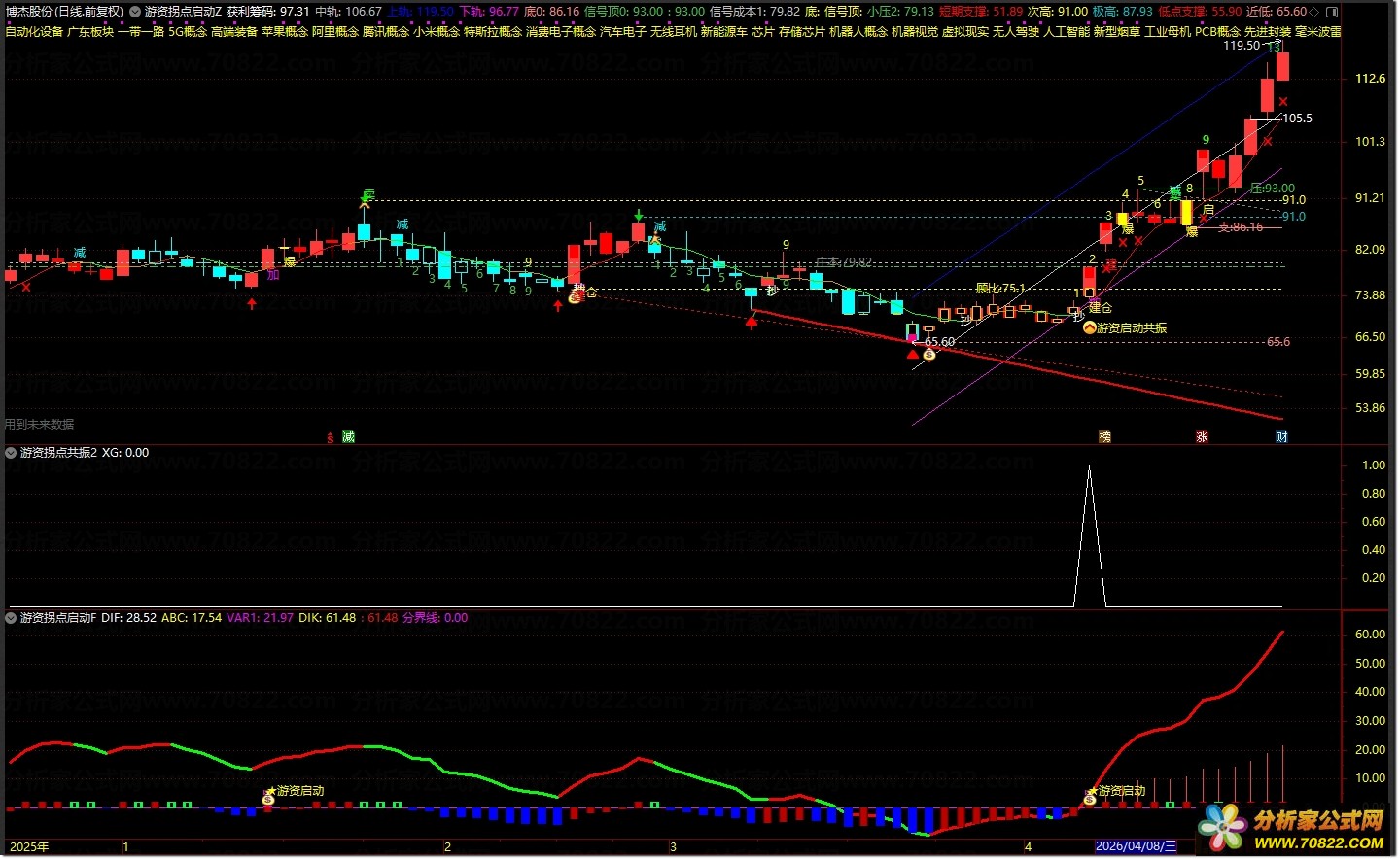Click the 短期支撑: 51.89 readout
This screenshot has width=1400, height=859.
click(981, 12)
